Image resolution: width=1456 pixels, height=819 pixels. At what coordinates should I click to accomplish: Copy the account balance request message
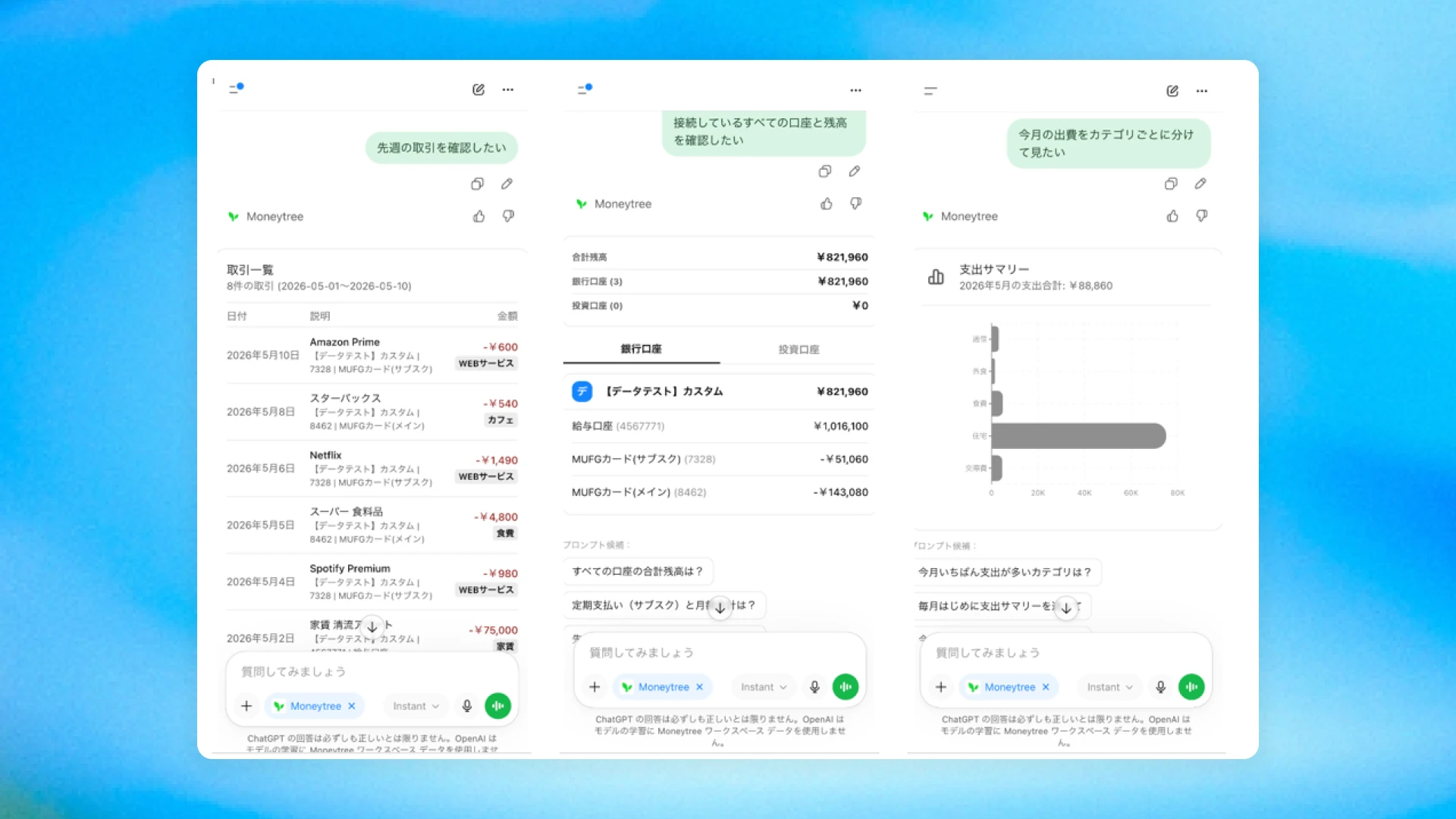pyautogui.click(x=825, y=171)
